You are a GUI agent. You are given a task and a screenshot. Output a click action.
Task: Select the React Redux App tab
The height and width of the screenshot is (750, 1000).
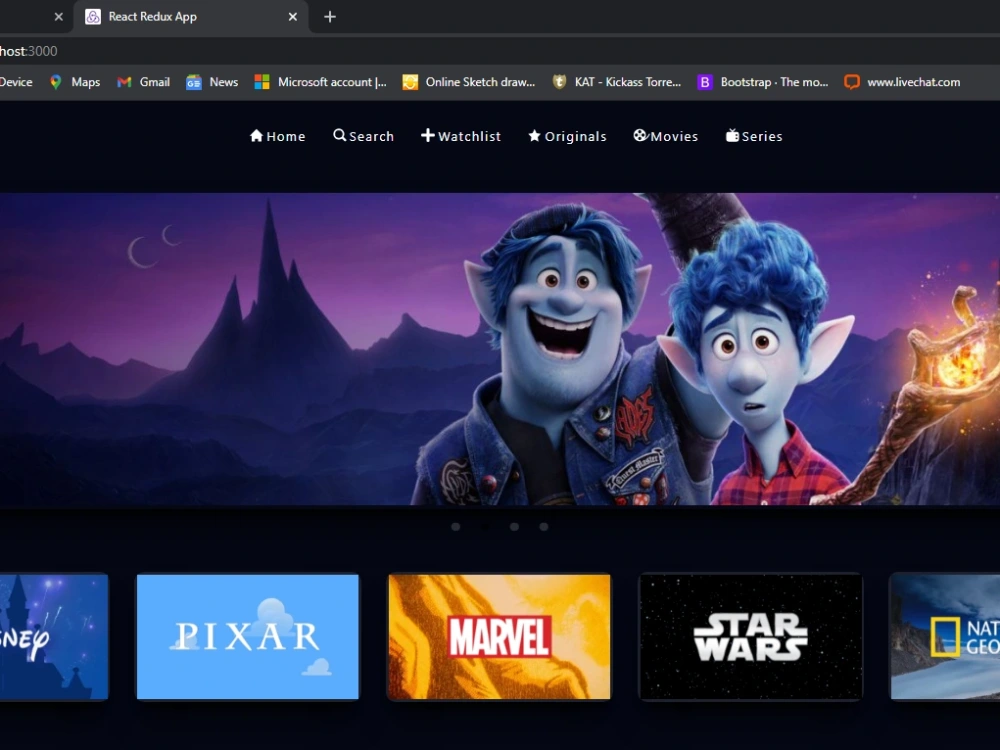coord(191,17)
